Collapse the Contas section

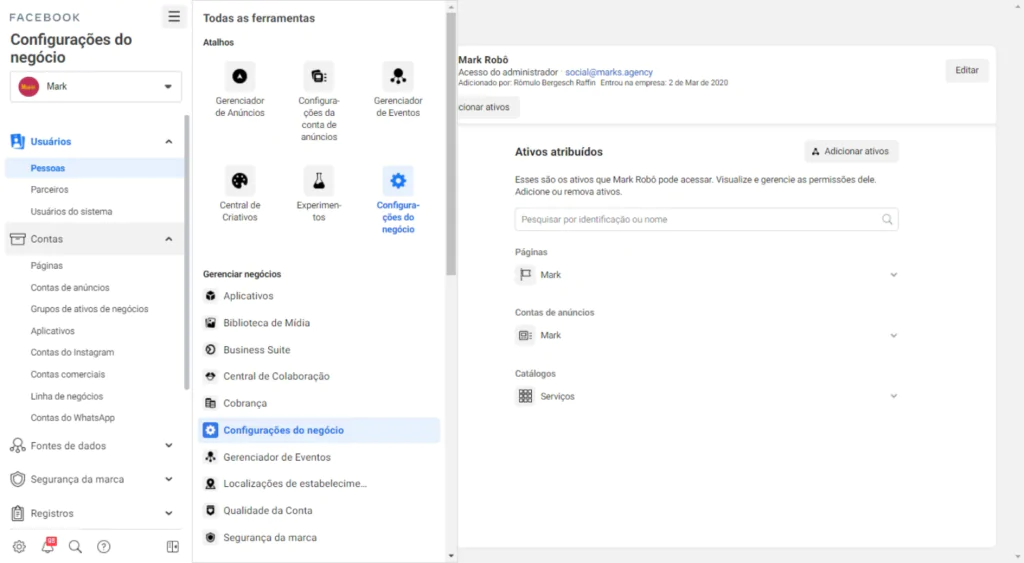coord(168,239)
